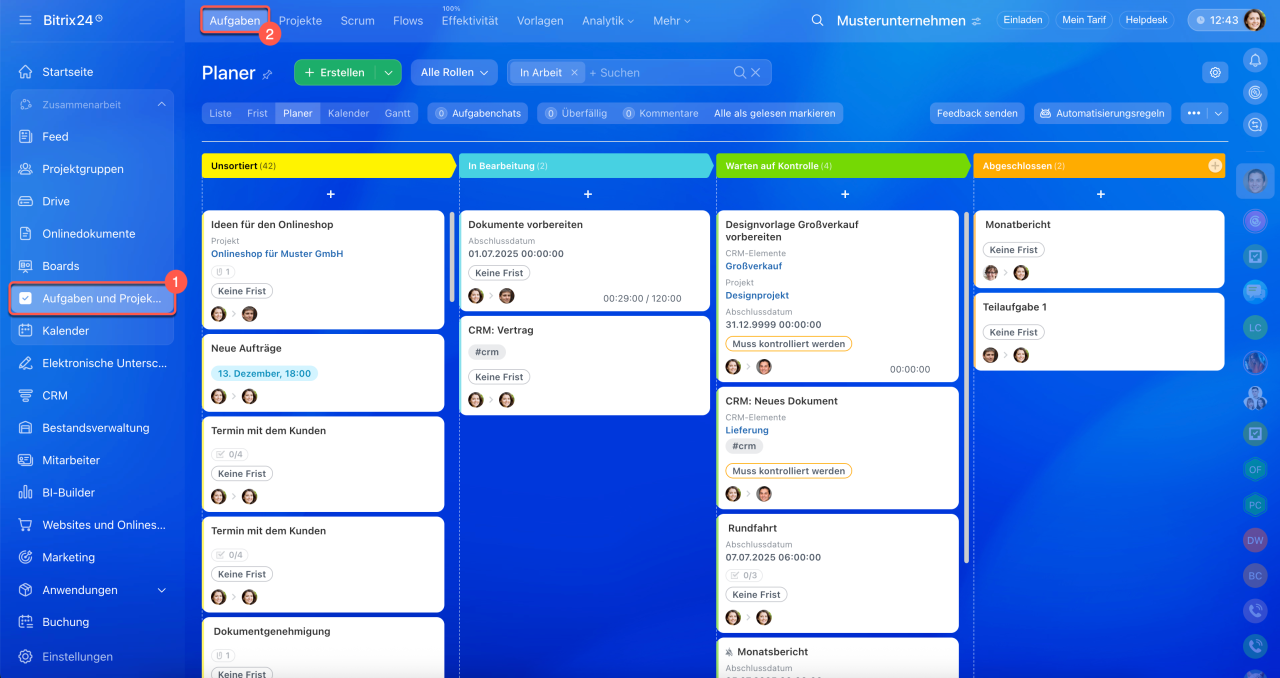The image size is (1280, 678).
Task: Expand Anwendungen in the sidebar
Action: (162, 590)
